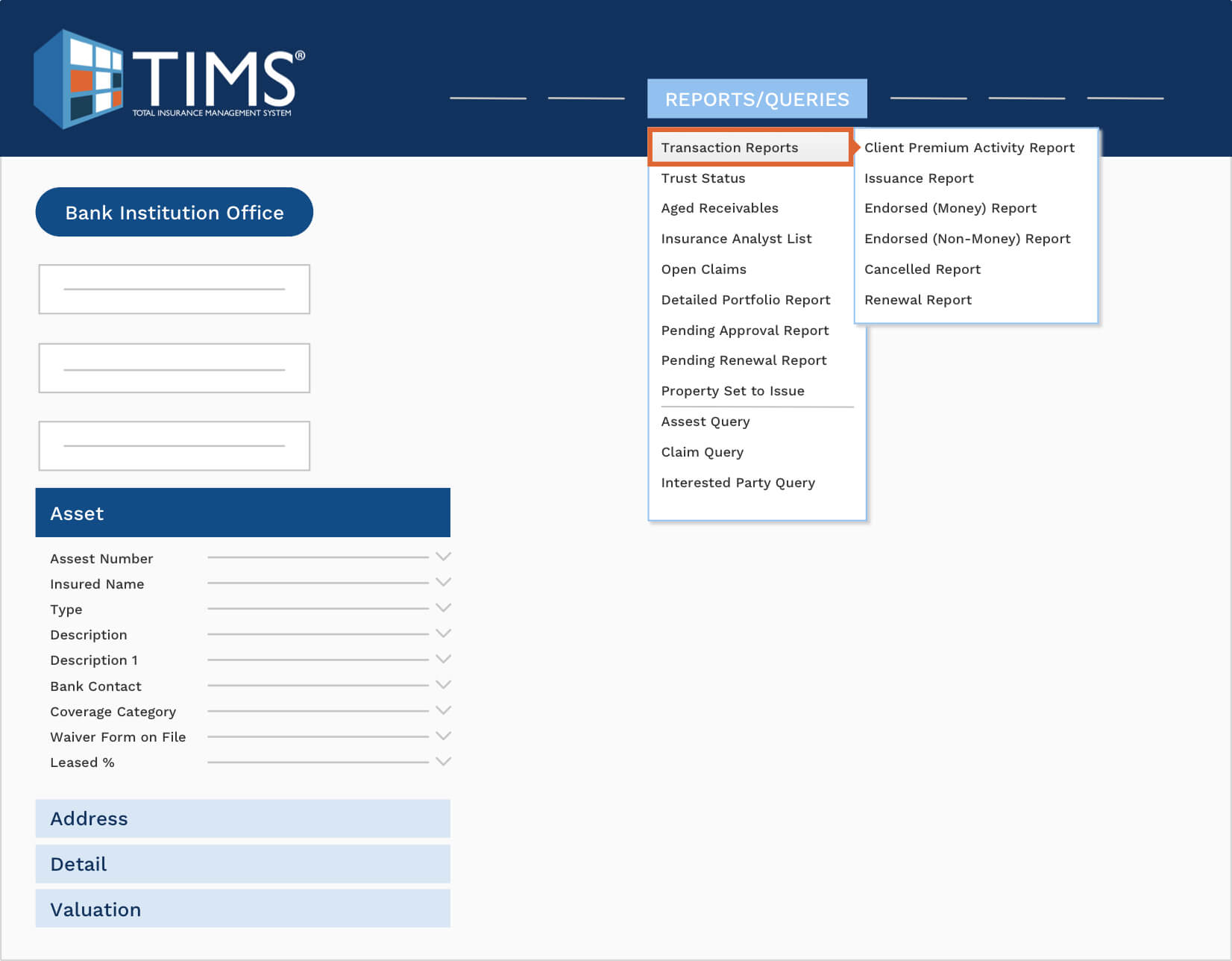The width and height of the screenshot is (1232, 961).
Task: Click the first input field below Bank Institution Office
Action: [x=174, y=289]
